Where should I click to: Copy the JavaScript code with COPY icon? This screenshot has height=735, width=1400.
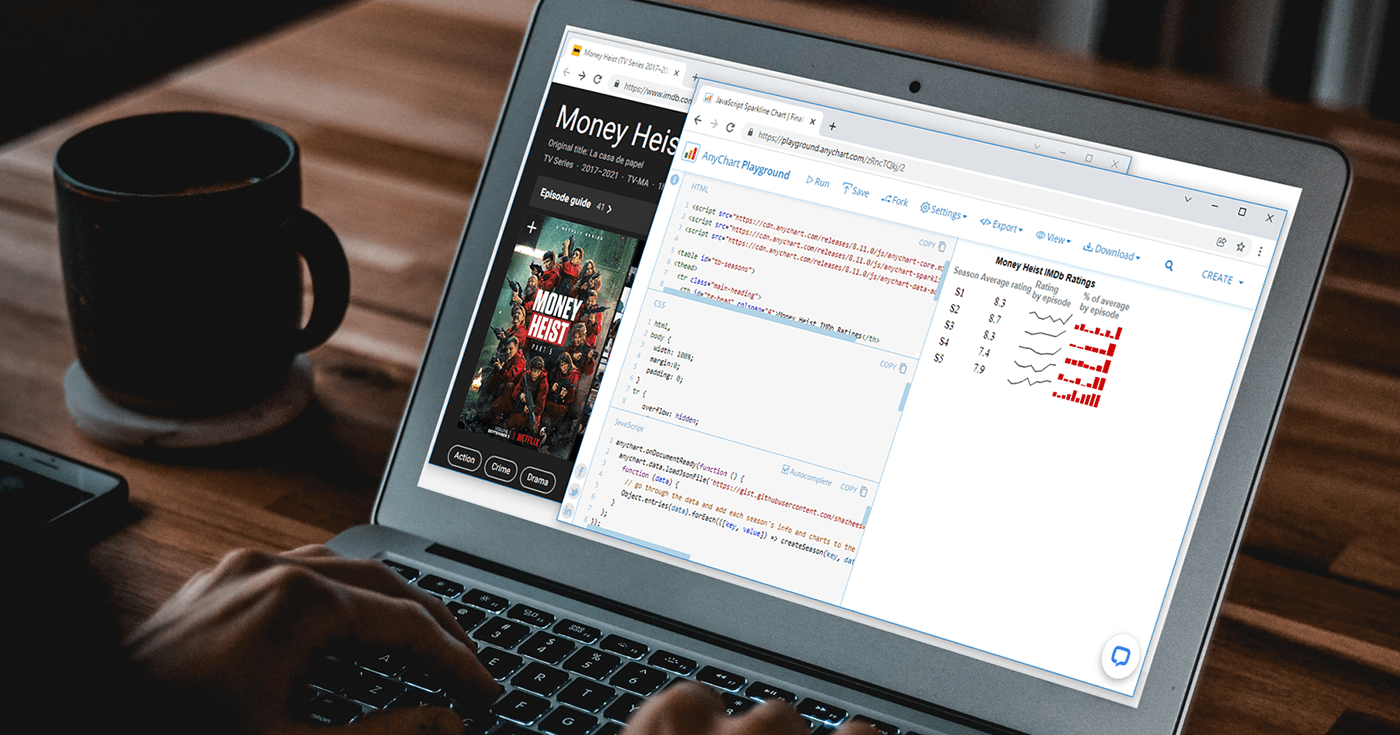pos(853,489)
